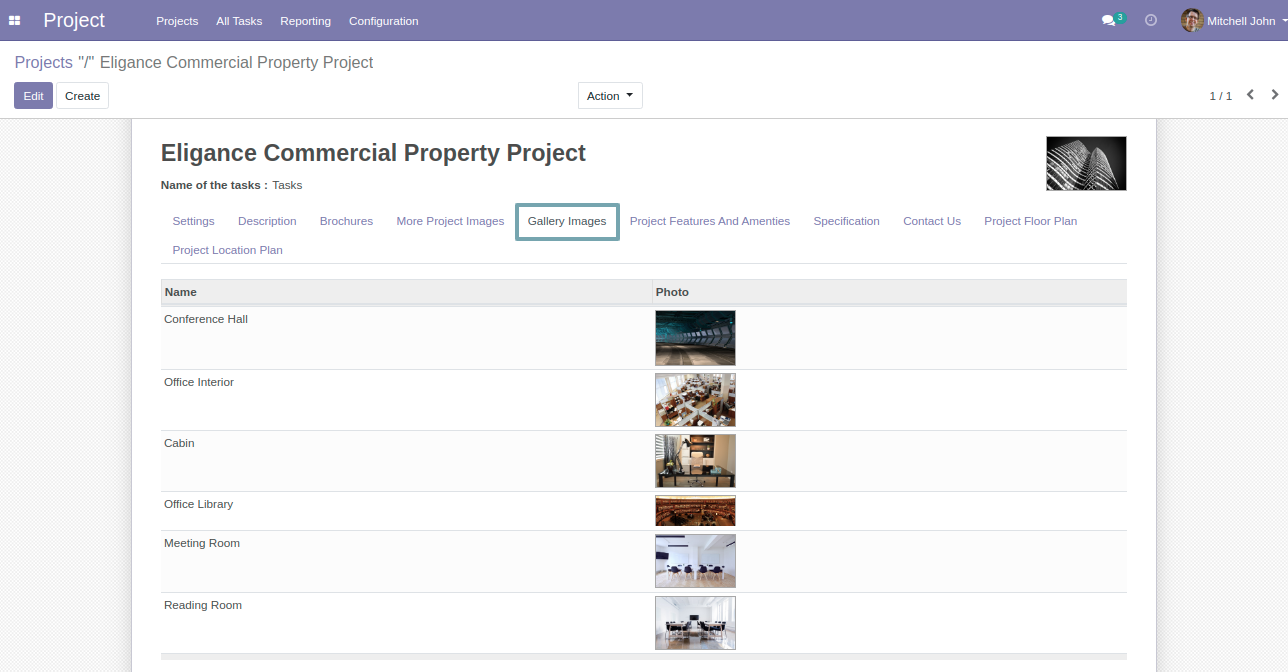The width and height of the screenshot is (1288, 672).
Task: Open the Projects menu
Action: point(177,21)
